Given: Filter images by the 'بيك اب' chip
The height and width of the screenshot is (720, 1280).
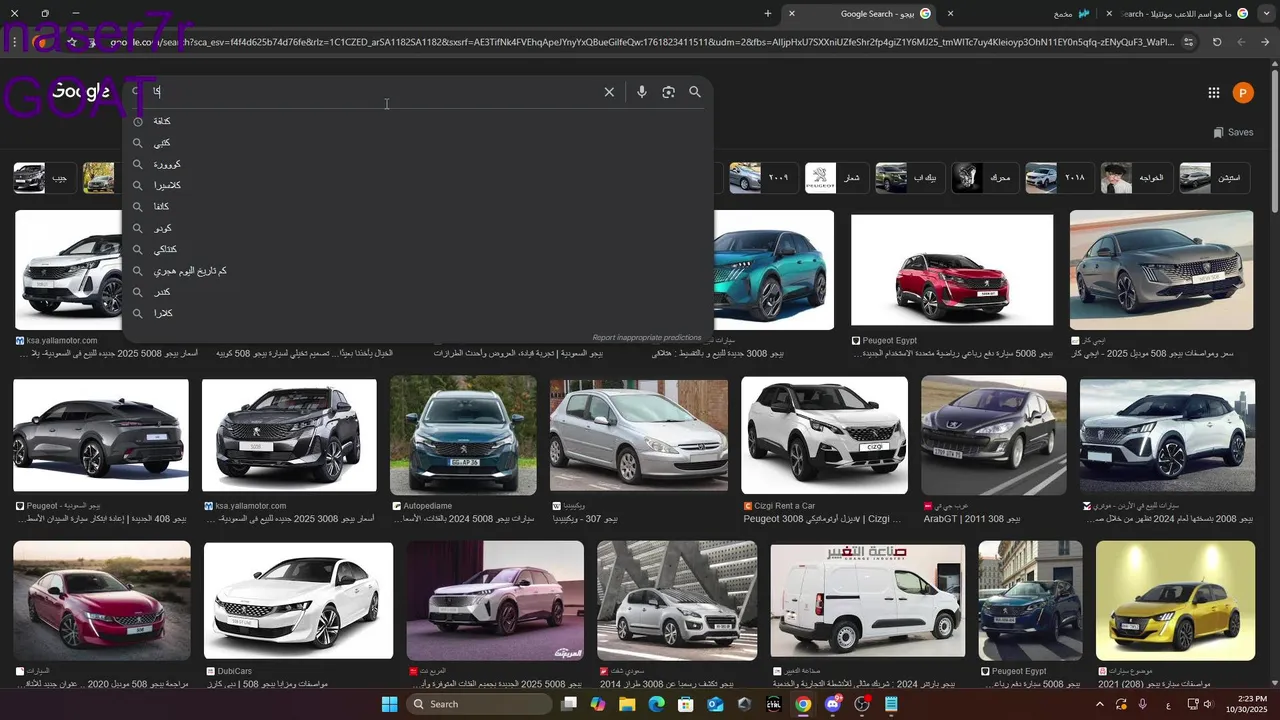Looking at the screenshot, I should point(908,178).
